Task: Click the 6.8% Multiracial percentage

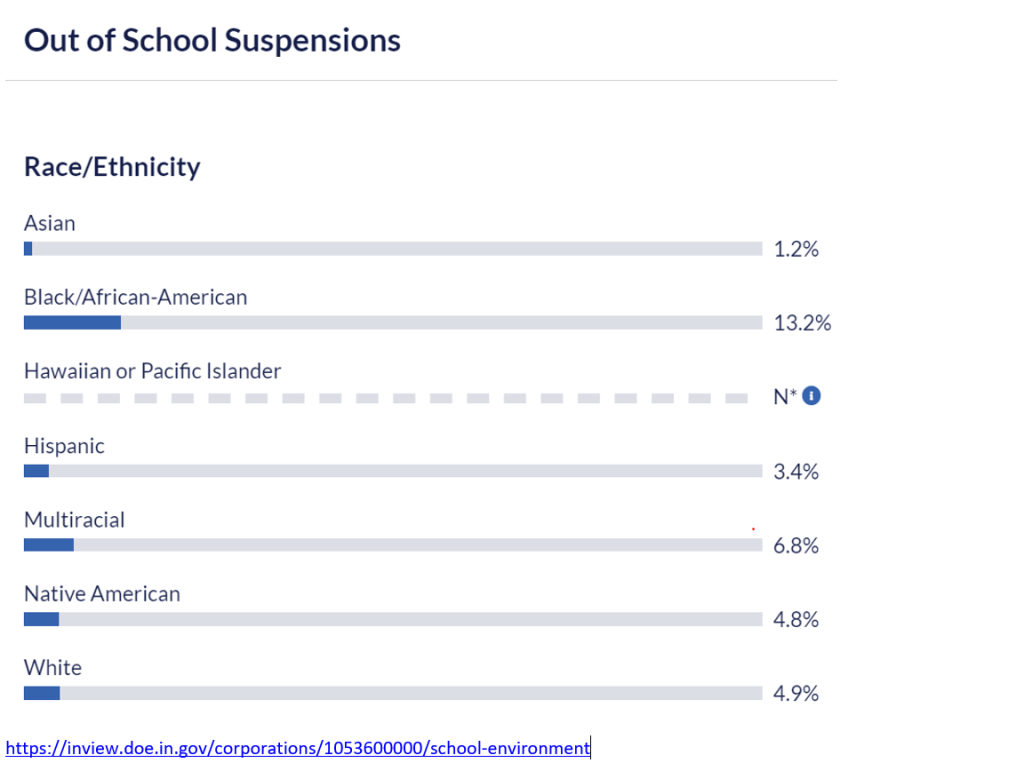Action: tap(796, 545)
